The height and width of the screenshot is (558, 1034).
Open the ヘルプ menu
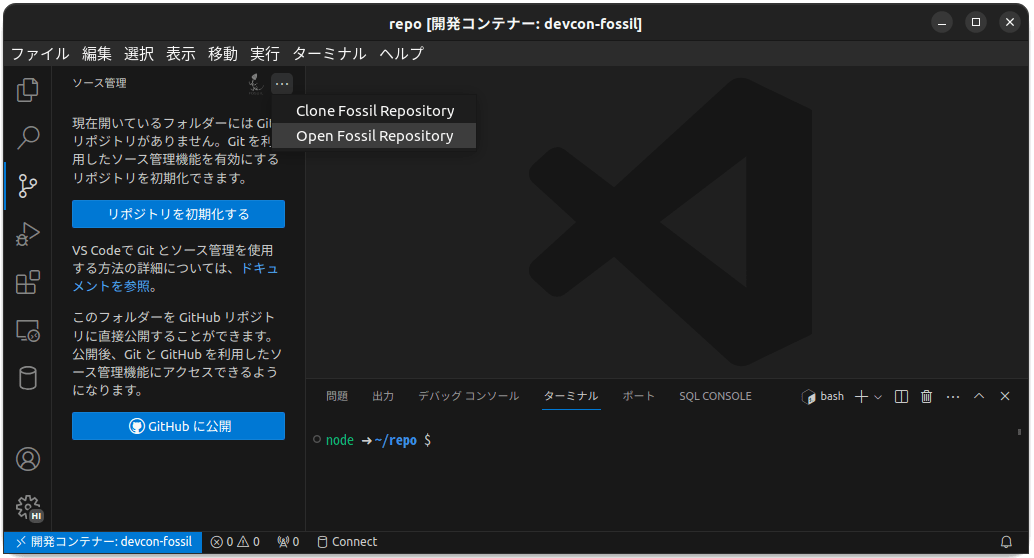click(402, 53)
